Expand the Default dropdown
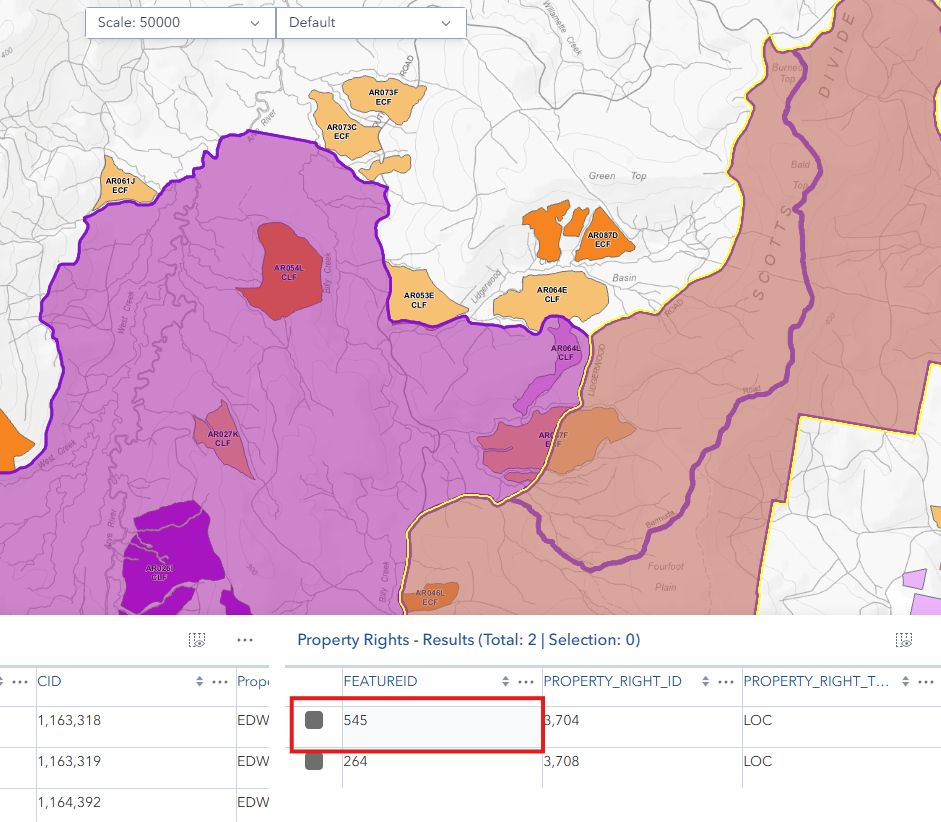941x822 pixels. click(x=370, y=22)
